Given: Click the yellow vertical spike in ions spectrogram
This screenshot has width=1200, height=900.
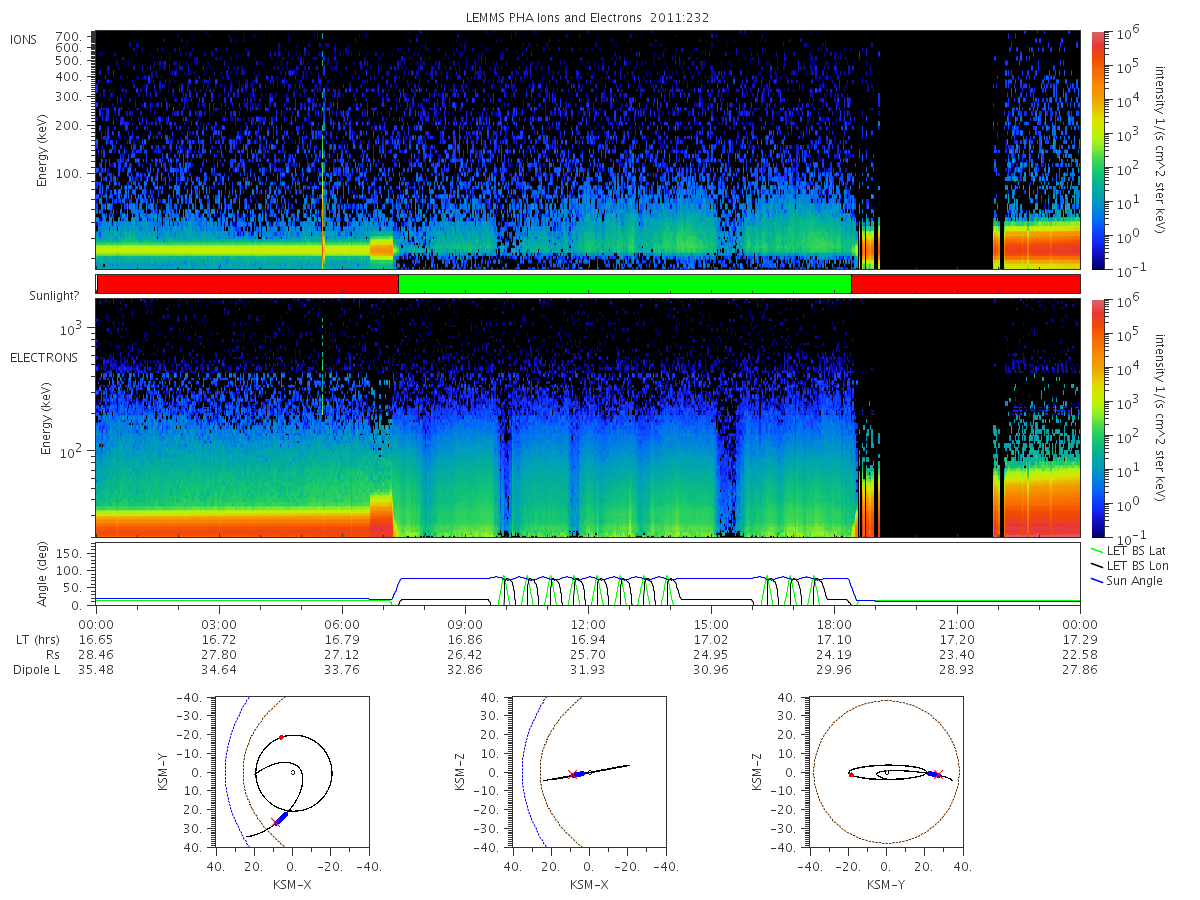Looking at the screenshot, I should (x=323, y=150).
